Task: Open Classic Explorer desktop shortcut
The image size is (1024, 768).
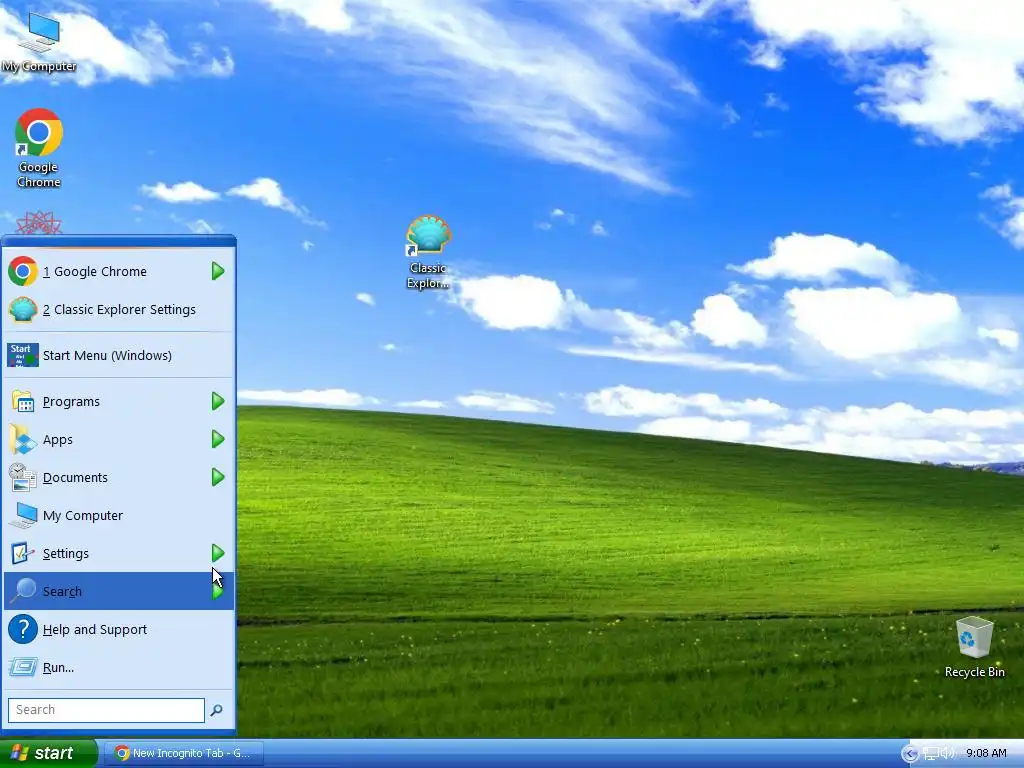Action: point(428,252)
